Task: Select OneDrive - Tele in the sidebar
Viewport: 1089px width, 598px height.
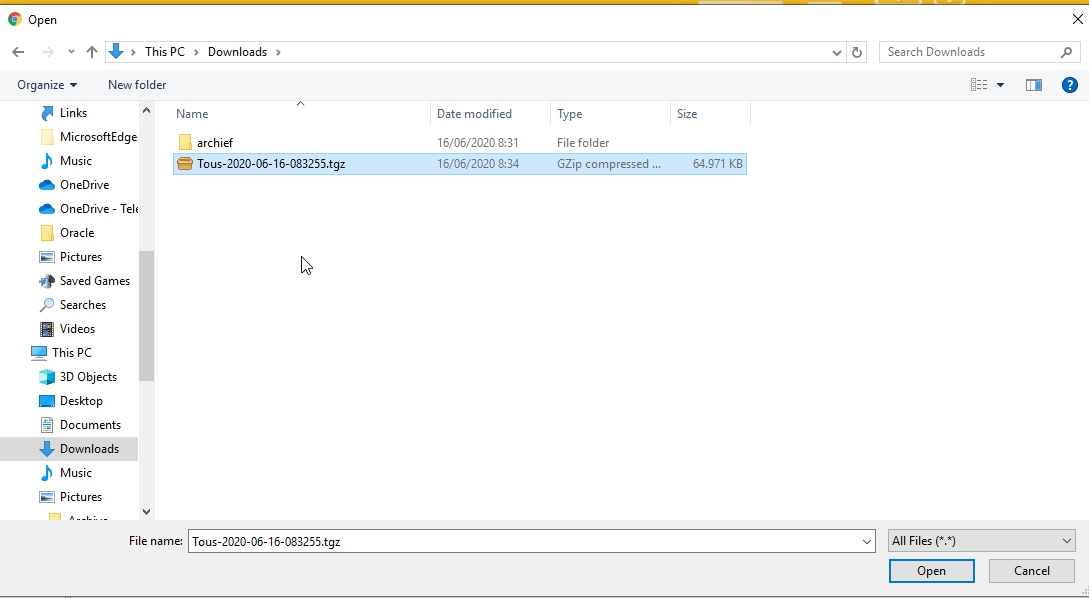Action: click(x=99, y=209)
